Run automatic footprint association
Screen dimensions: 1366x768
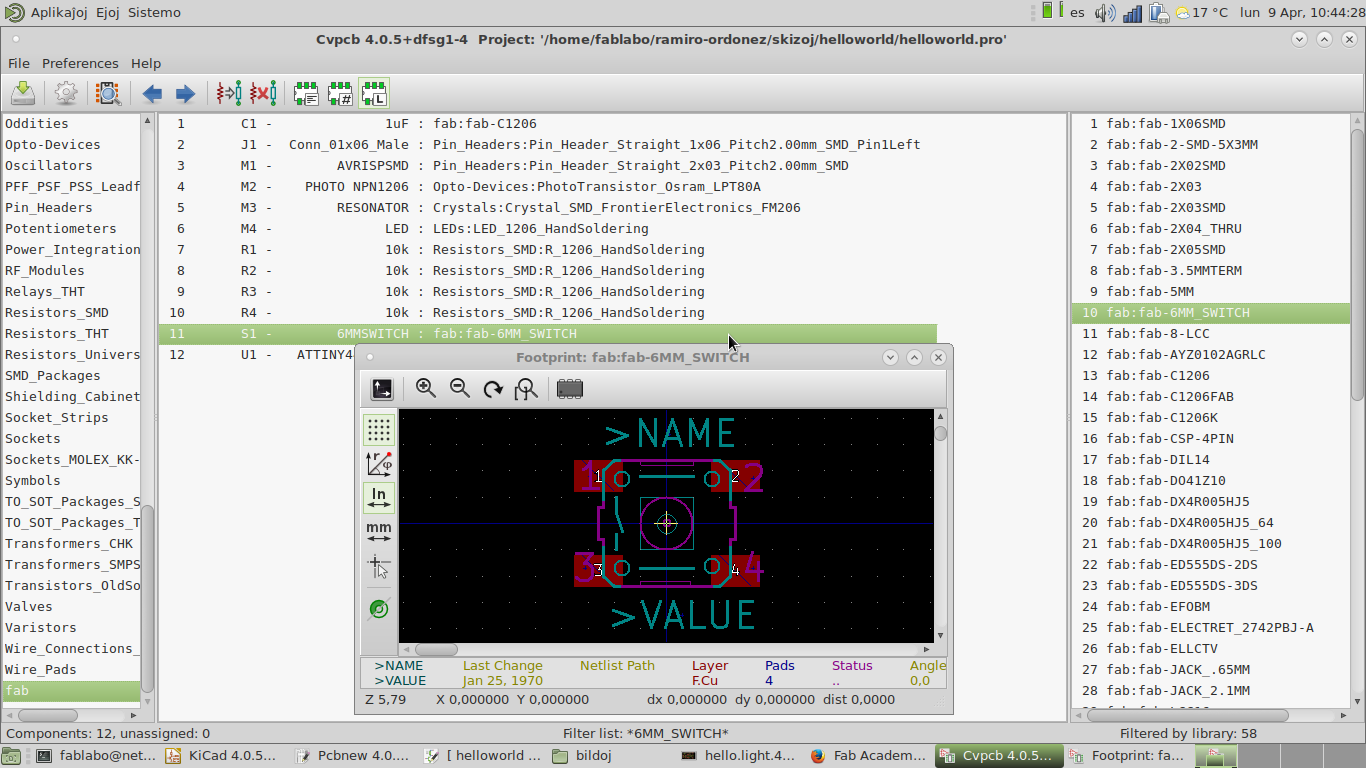coord(229,93)
